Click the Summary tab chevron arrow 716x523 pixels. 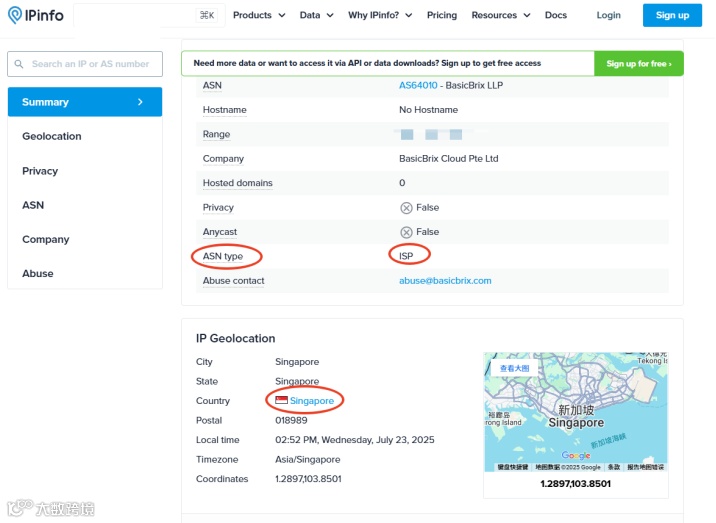pos(140,102)
